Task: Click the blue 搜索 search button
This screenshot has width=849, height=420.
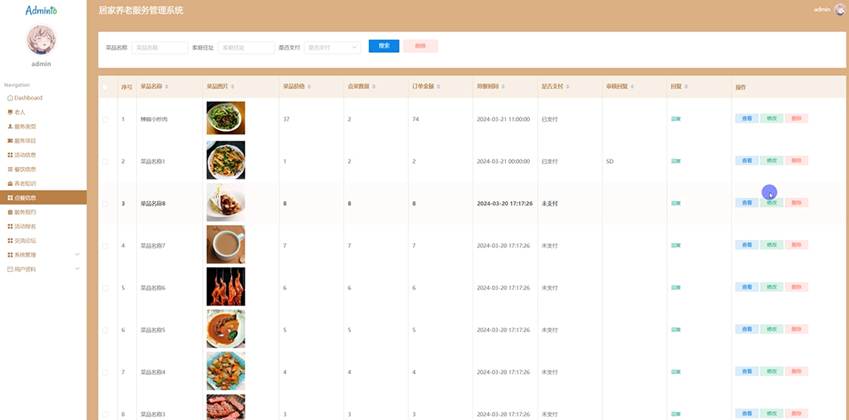Action: tap(384, 46)
